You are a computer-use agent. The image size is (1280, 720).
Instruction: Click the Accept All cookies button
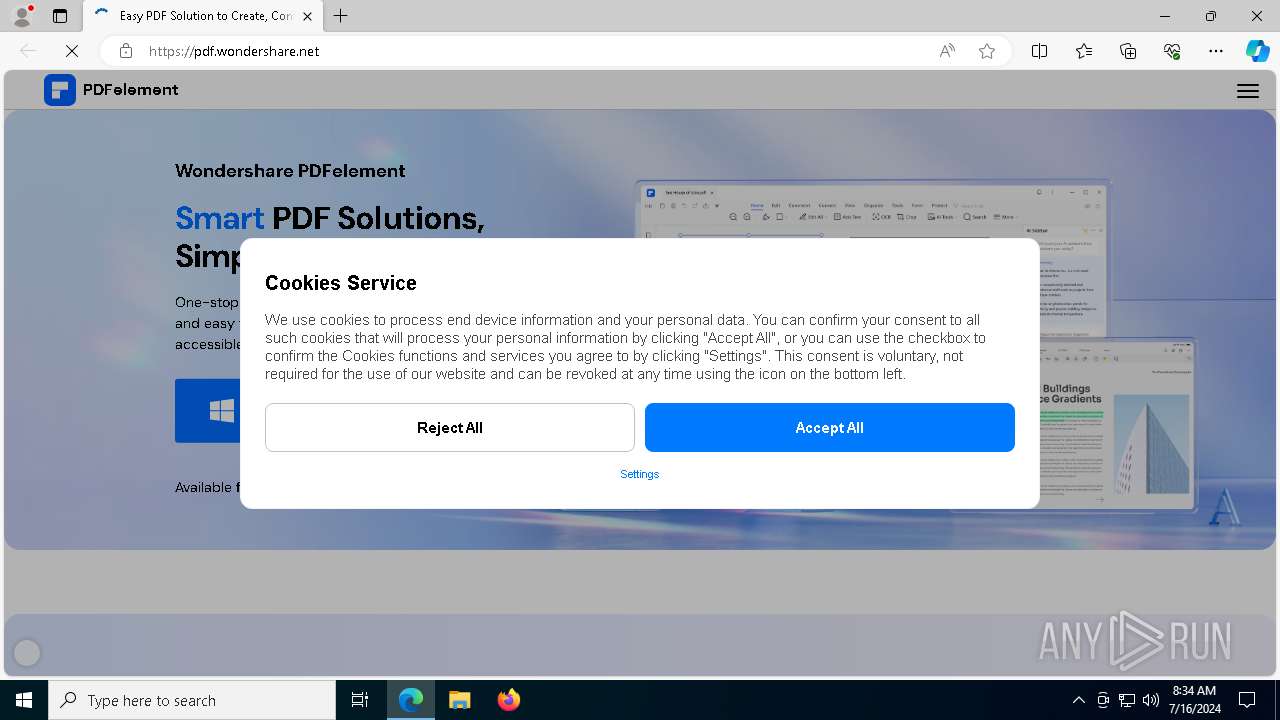tap(829, 427)
